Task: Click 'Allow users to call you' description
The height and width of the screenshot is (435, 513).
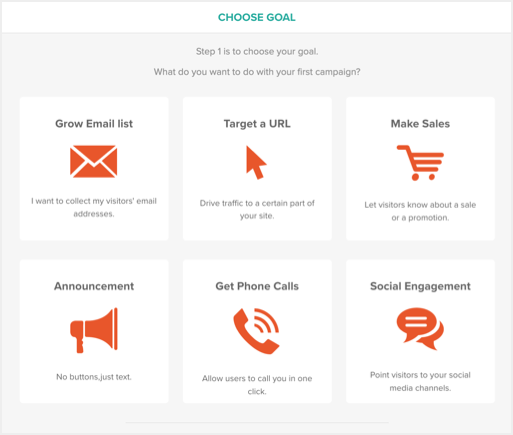Action: pyautogui.click(x=257, y=385)
